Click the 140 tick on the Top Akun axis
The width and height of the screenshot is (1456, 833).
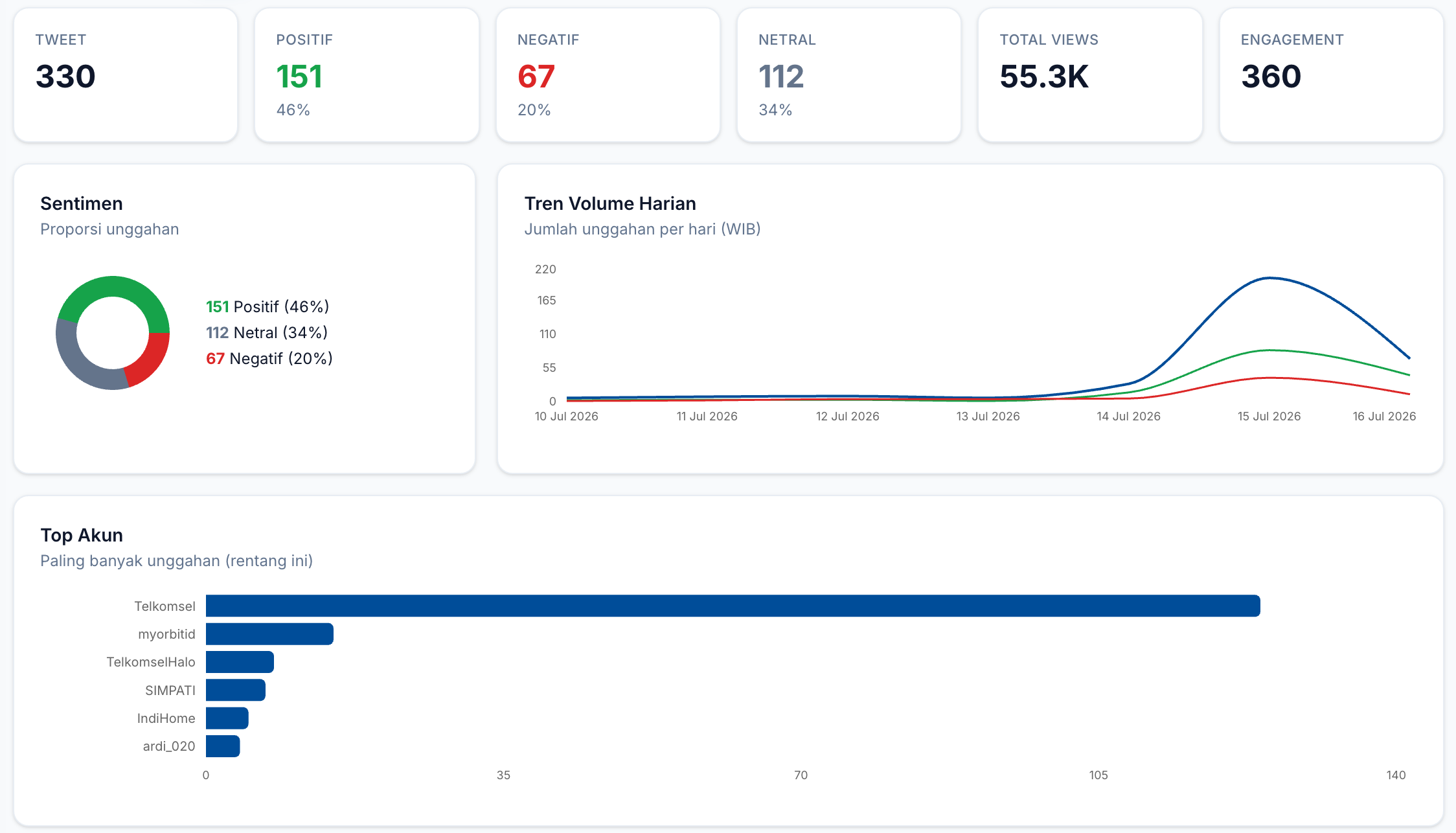1396,775
